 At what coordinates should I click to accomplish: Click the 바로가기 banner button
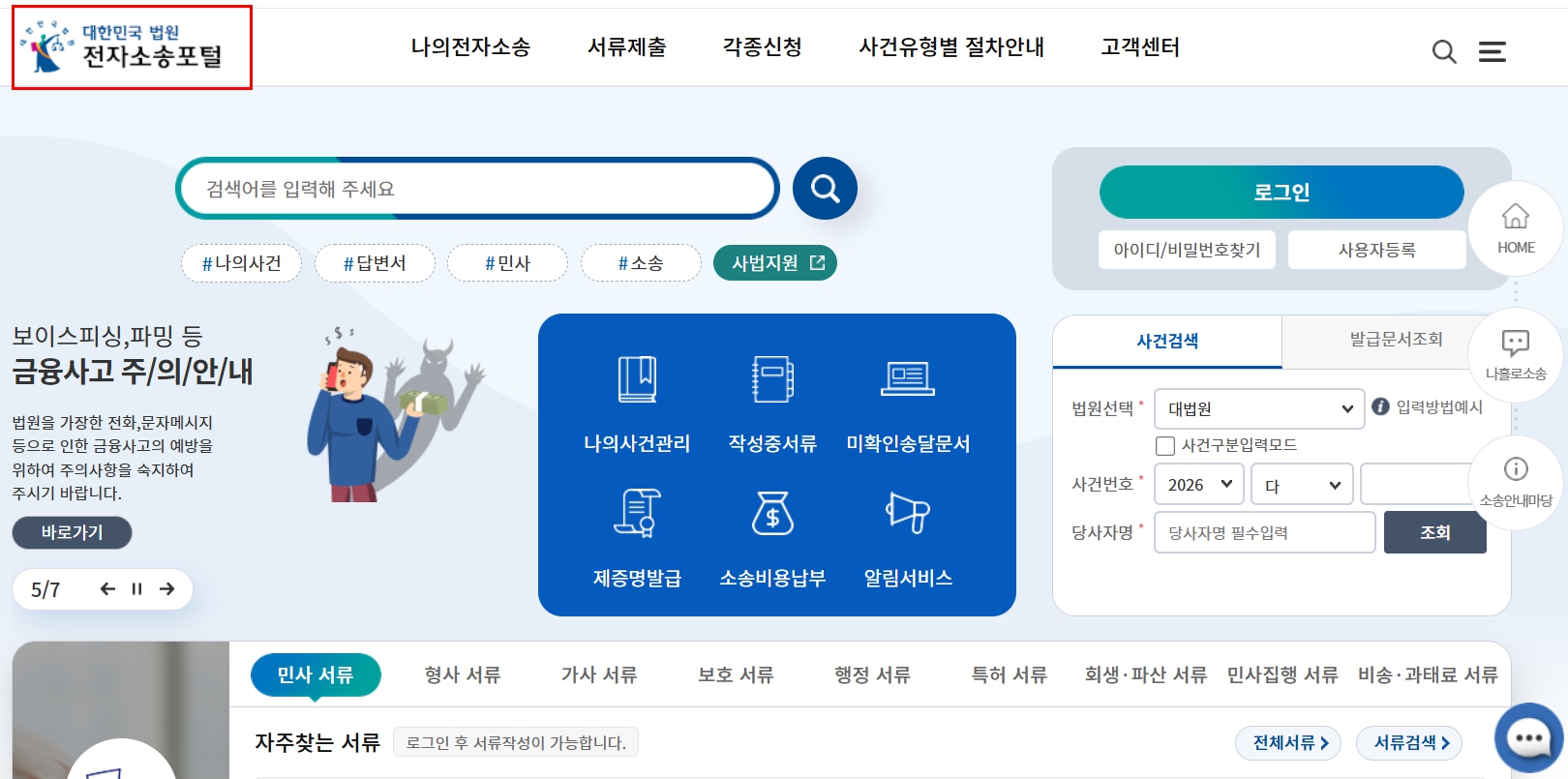[72, 532]
